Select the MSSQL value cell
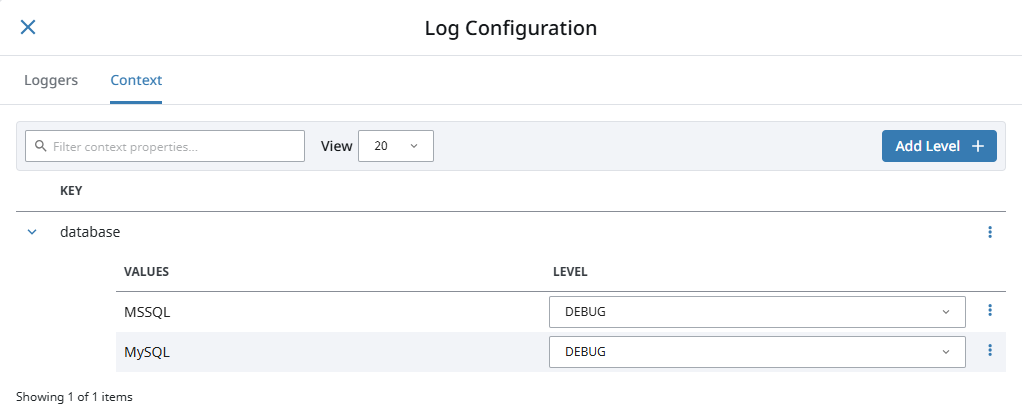The width and height of the screenshot is (1022, 416). pos(147,312)
